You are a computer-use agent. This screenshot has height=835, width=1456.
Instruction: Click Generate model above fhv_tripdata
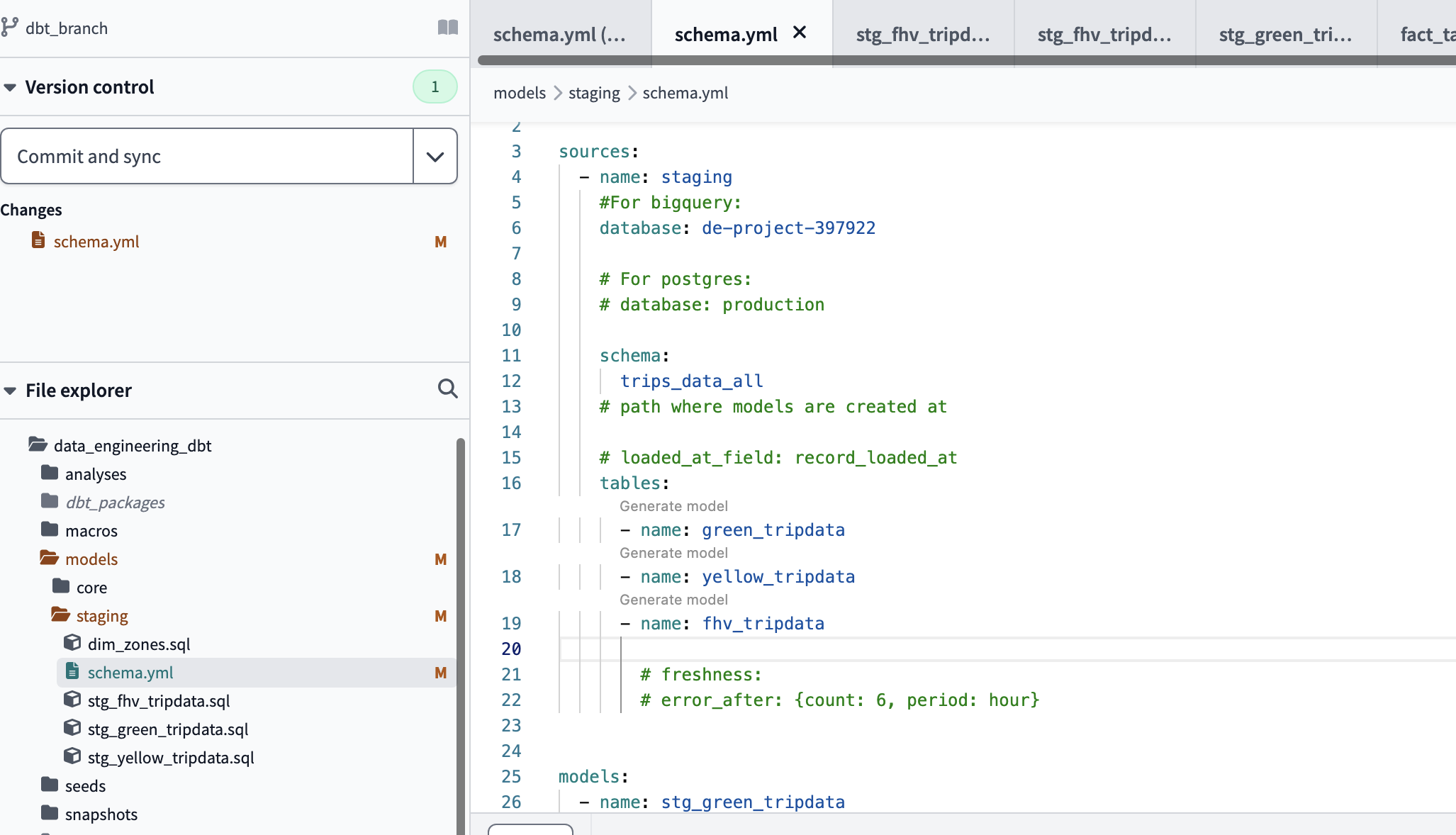point(673,600)
